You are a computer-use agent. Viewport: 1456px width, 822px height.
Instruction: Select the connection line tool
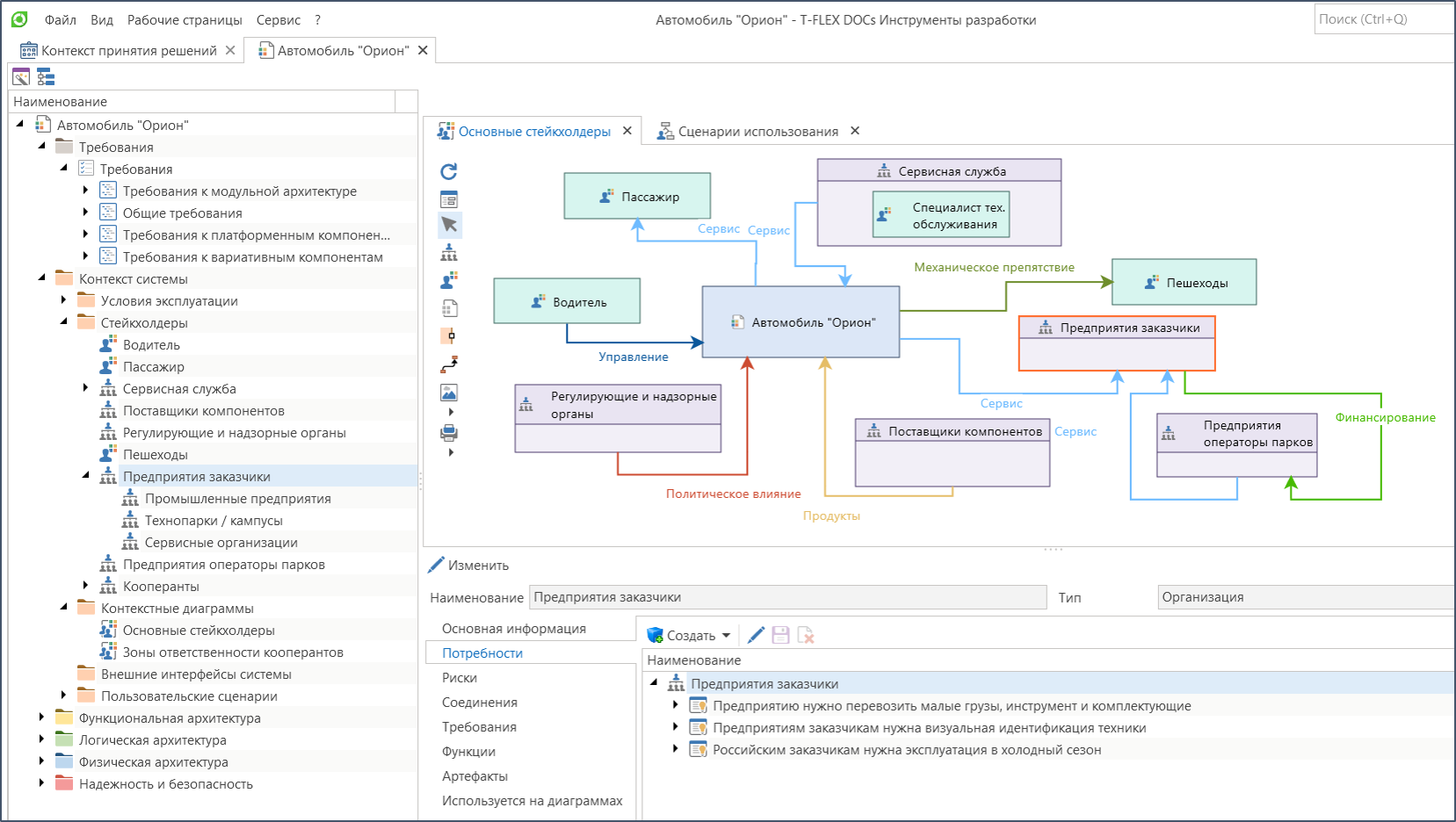click(449, 364)
